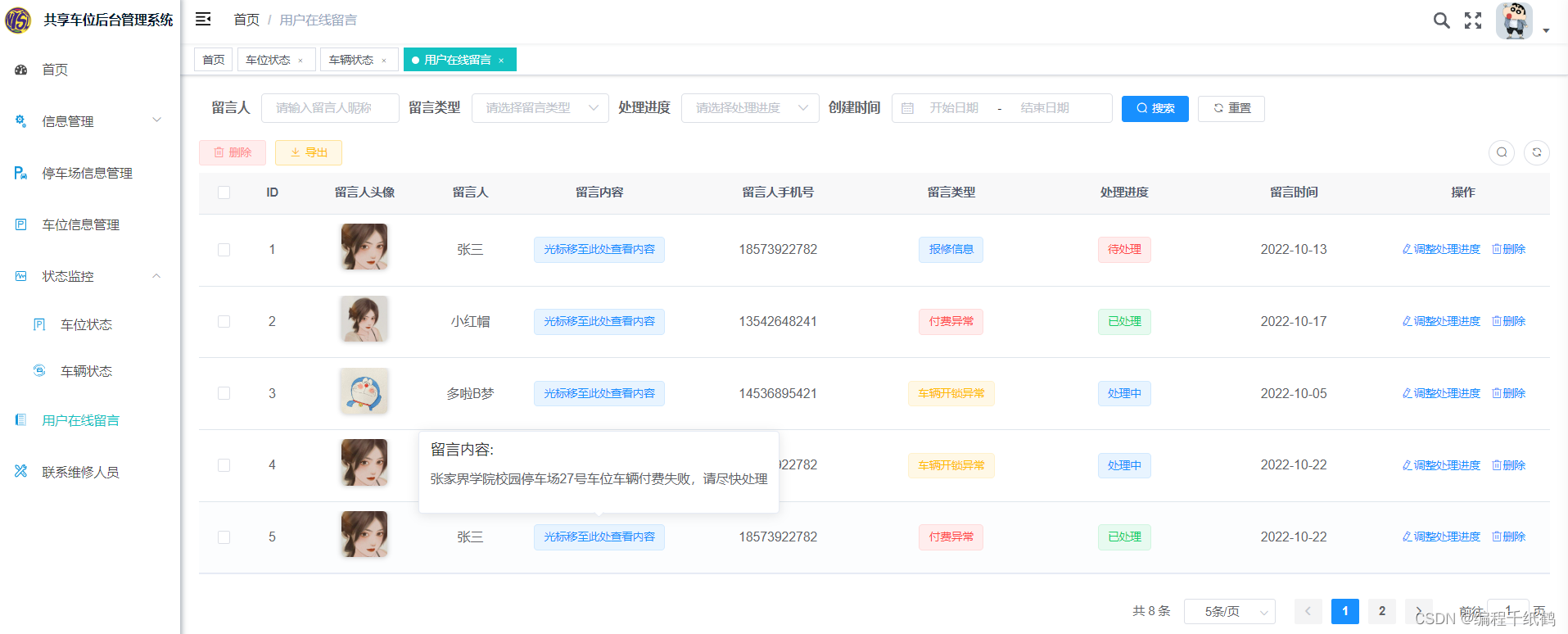The height and width of the screenshot is (634, 1568).
Task: Click the avatar thumbnail of 小红帽
Action: pyautogui.click(x=364, y=319)
